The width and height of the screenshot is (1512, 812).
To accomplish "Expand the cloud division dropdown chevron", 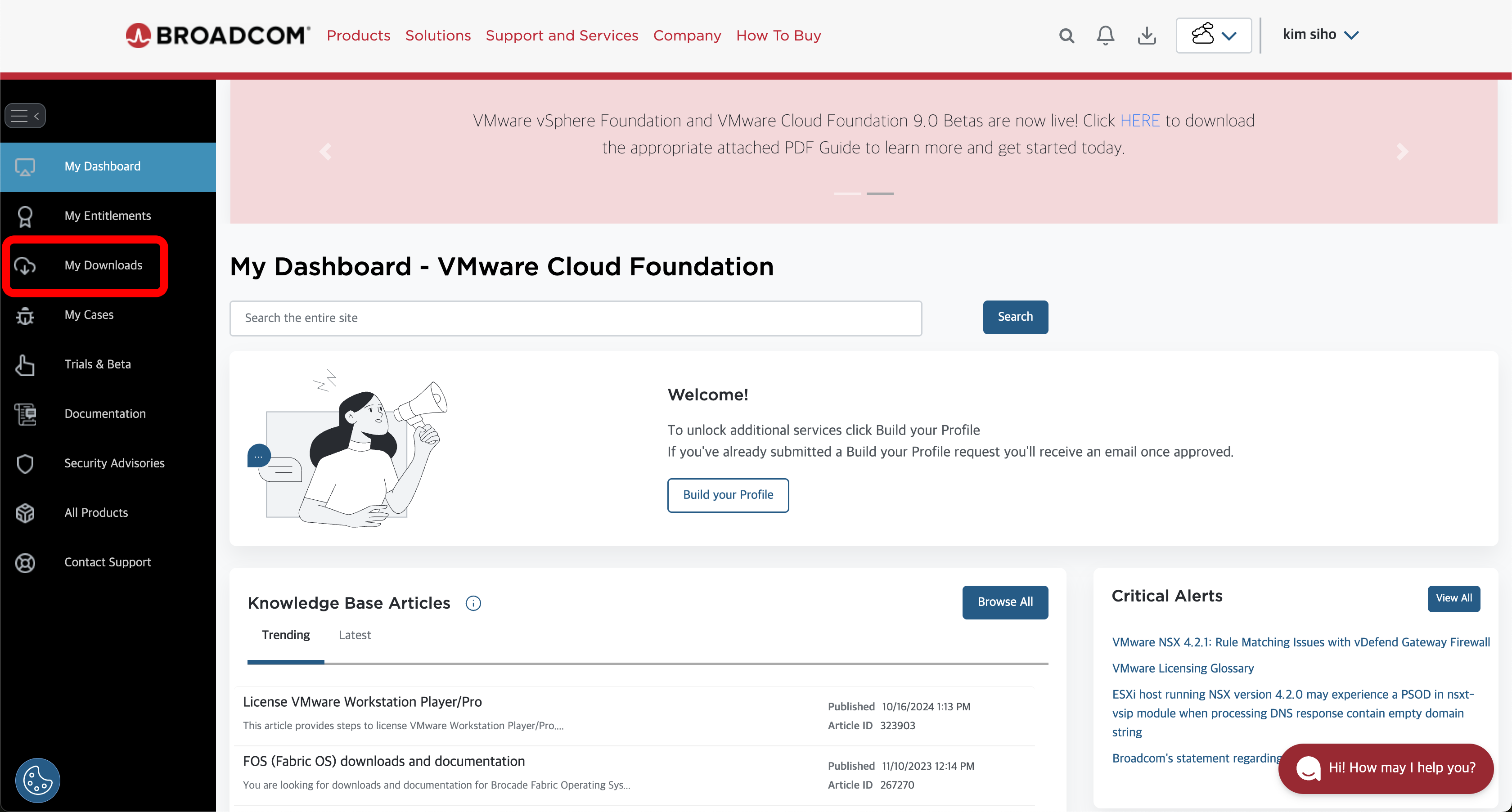I will tap(1229, 36).
